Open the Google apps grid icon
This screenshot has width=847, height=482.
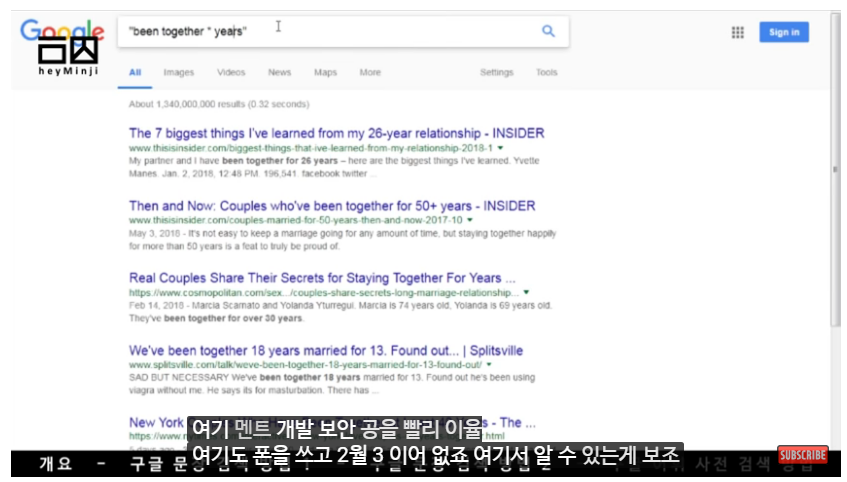737,32
